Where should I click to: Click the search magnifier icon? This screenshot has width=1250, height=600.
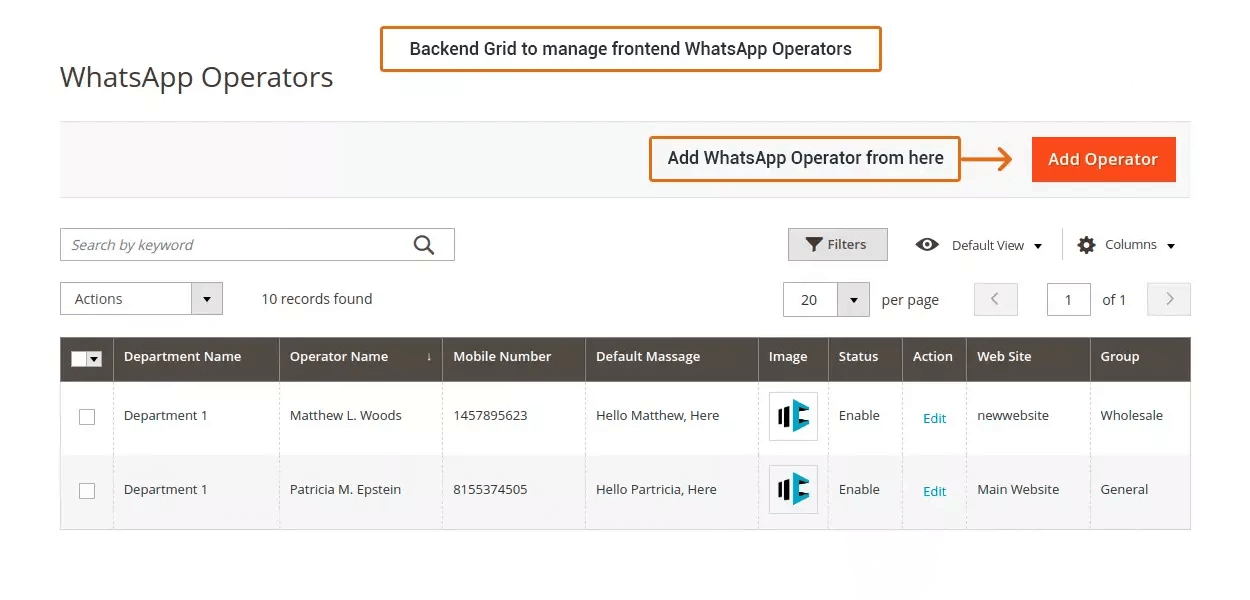tap(424, 245)
